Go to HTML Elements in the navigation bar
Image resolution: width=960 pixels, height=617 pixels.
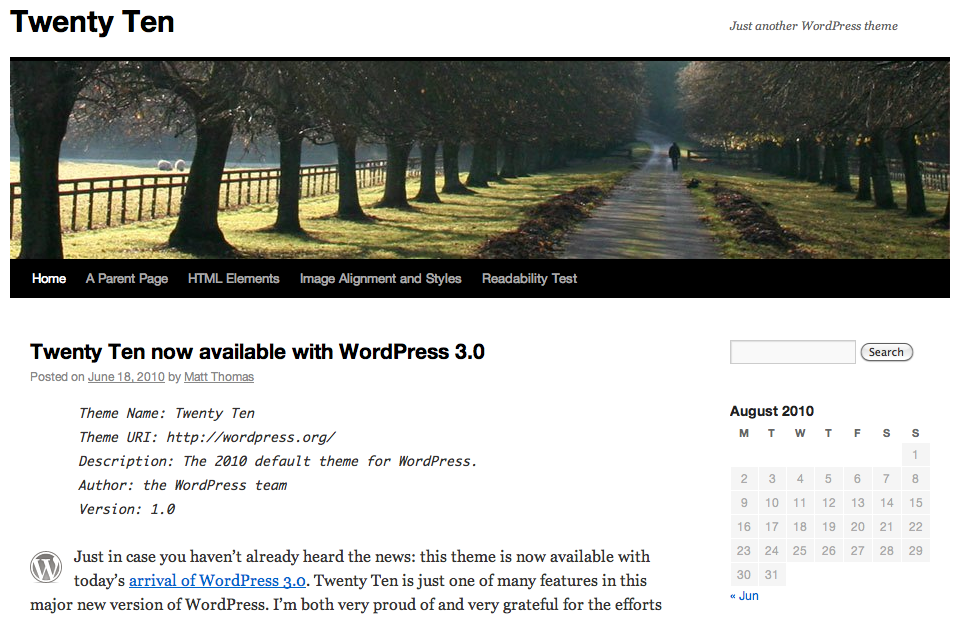click(x=233, y=279)
